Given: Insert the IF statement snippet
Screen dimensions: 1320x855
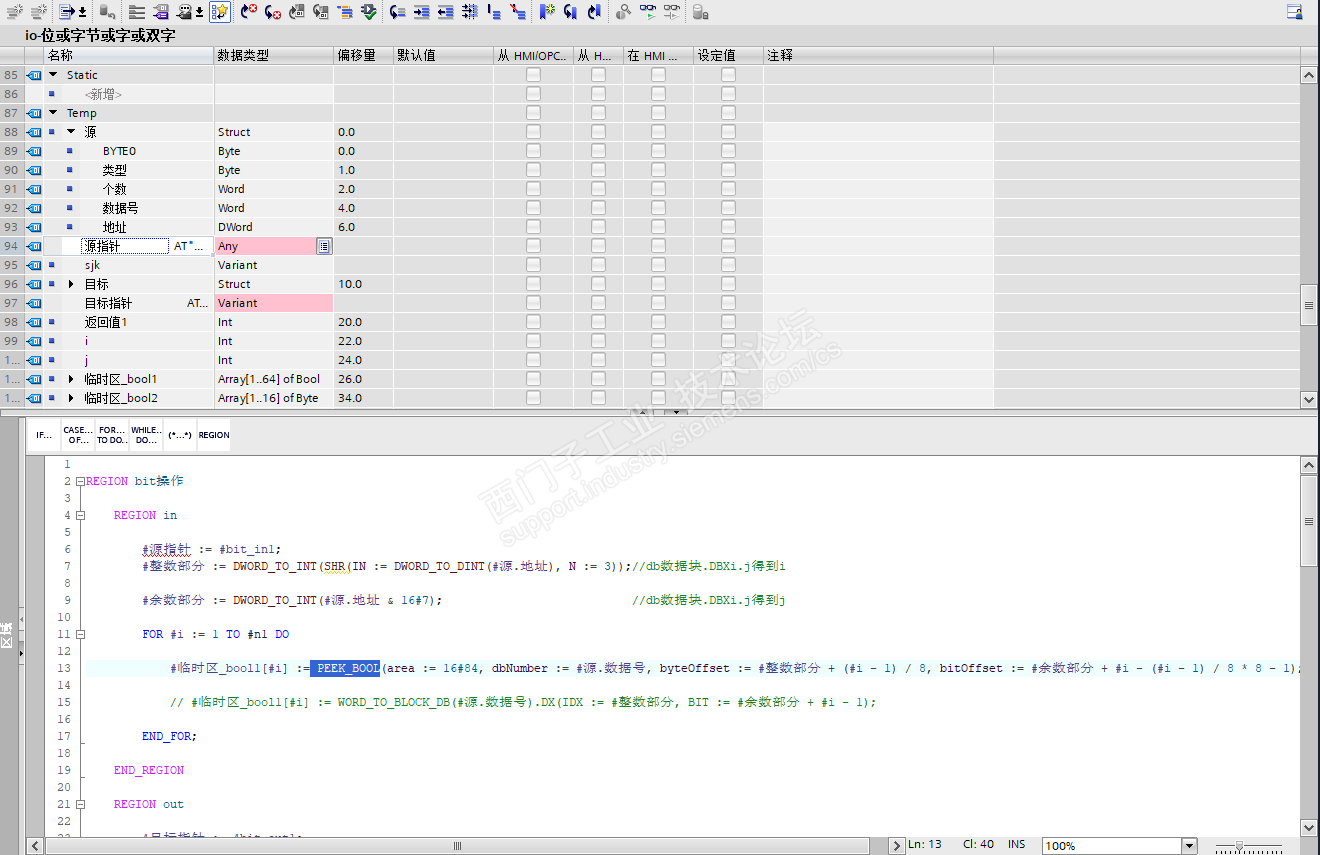Looking at the screenshot, I should pos(44,435).
